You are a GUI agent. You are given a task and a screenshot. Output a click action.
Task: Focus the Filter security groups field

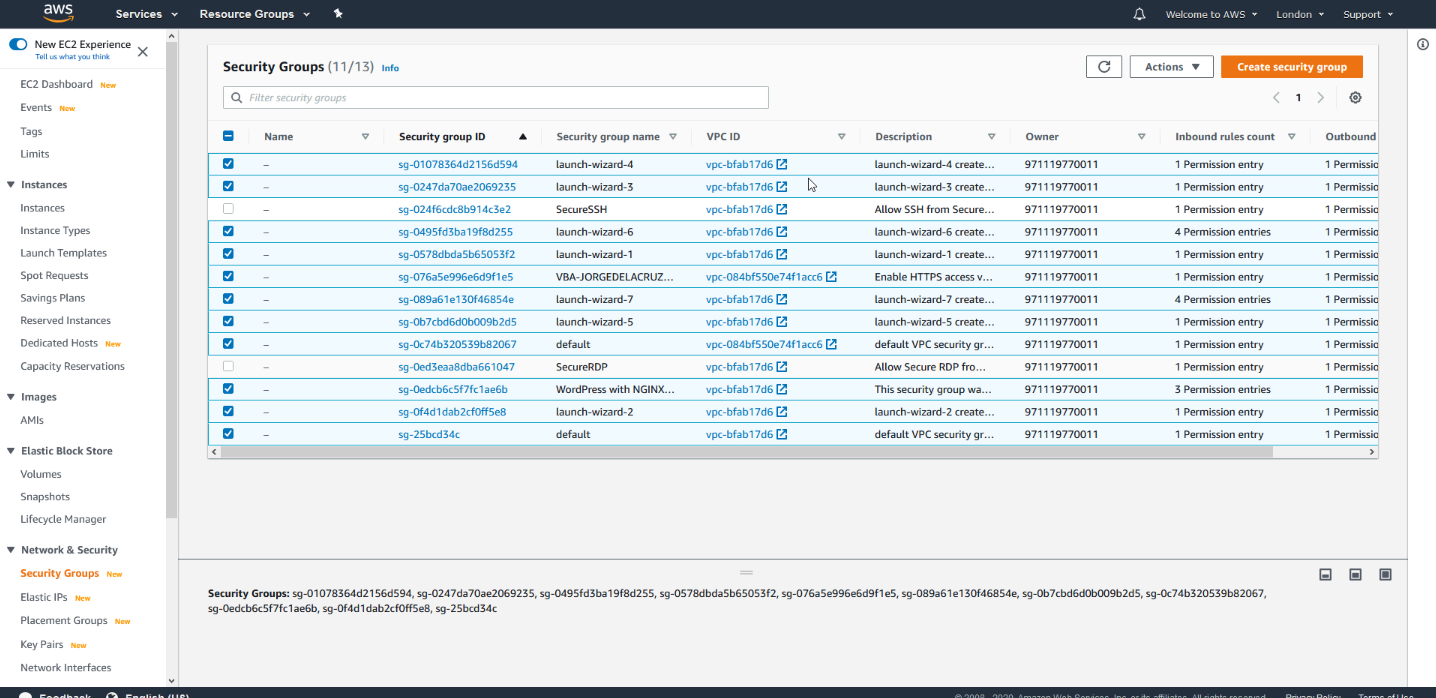pos(496,98)
